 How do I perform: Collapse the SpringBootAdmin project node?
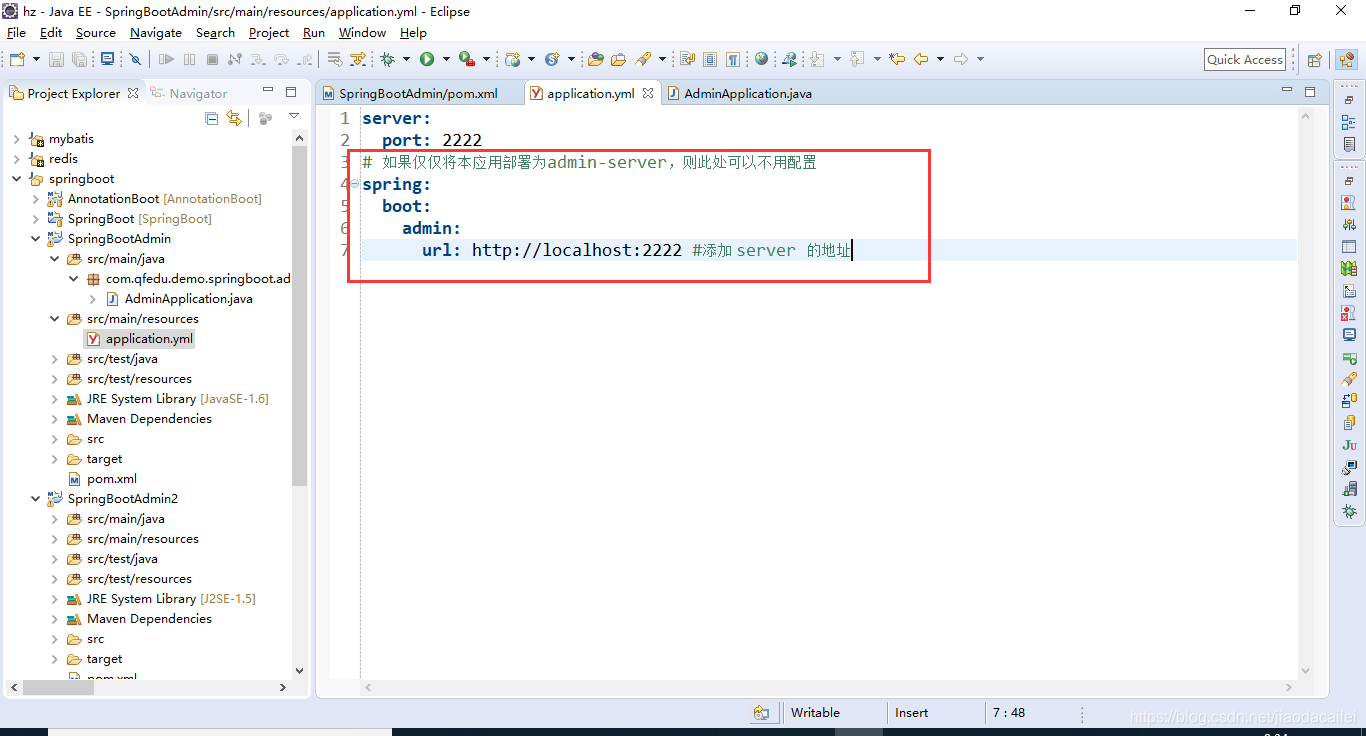(x=36, y=239)
